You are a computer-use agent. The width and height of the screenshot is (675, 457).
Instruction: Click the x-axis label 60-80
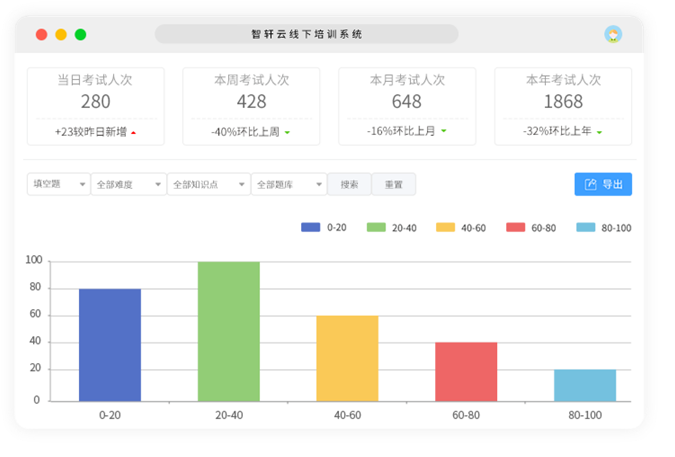click(x=466, y=415)
